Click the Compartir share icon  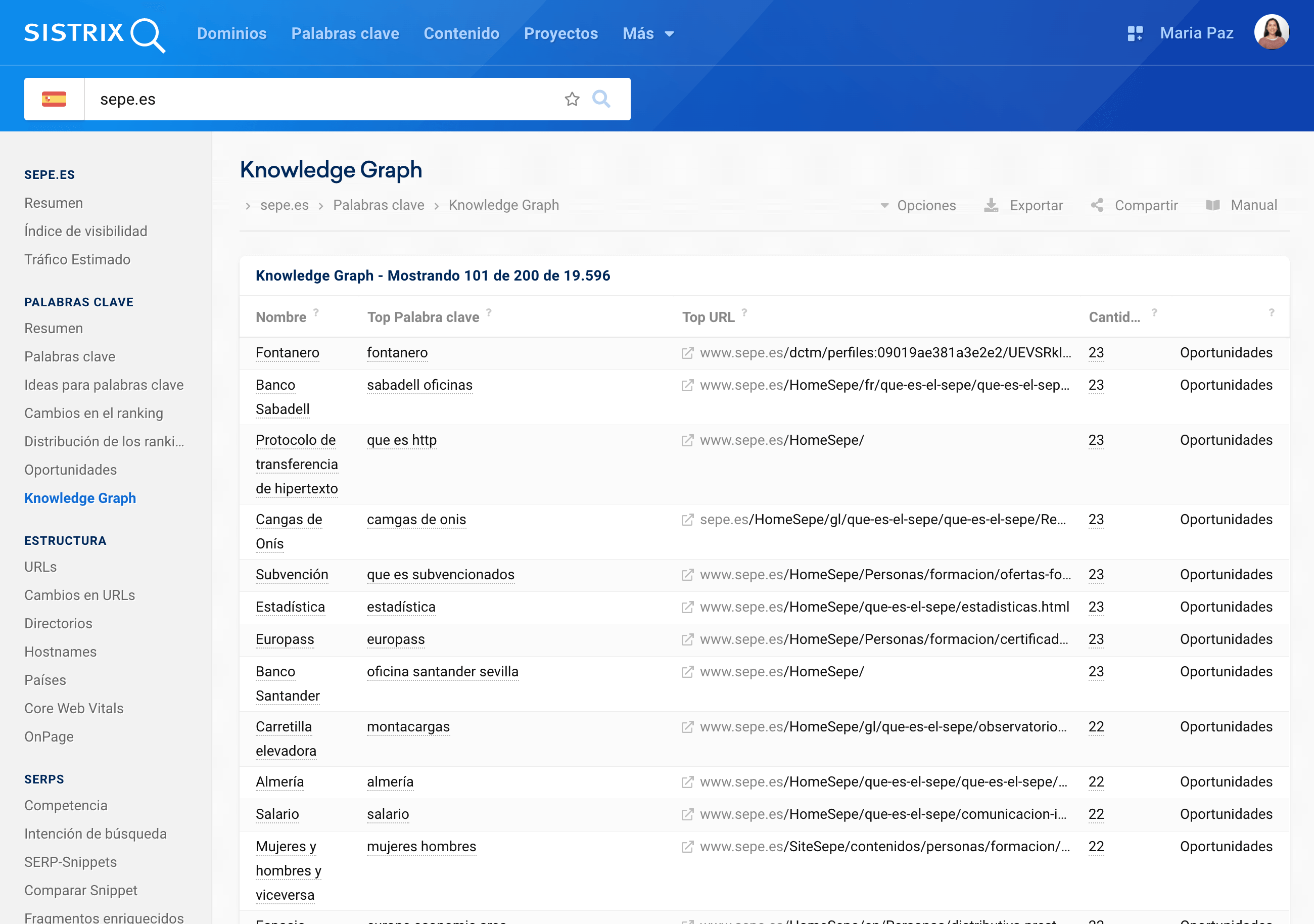pos(1097,205)
